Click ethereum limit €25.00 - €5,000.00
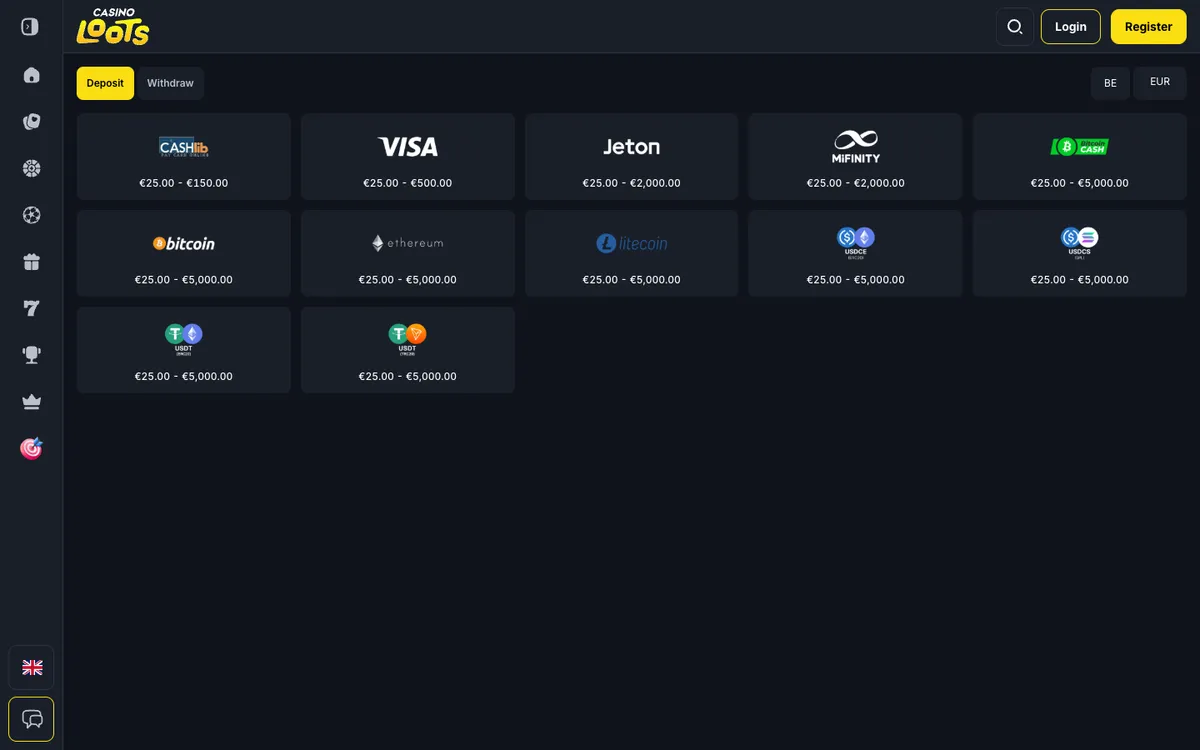The width and height of the screenshot is (1200, 750). click(408, 280)
